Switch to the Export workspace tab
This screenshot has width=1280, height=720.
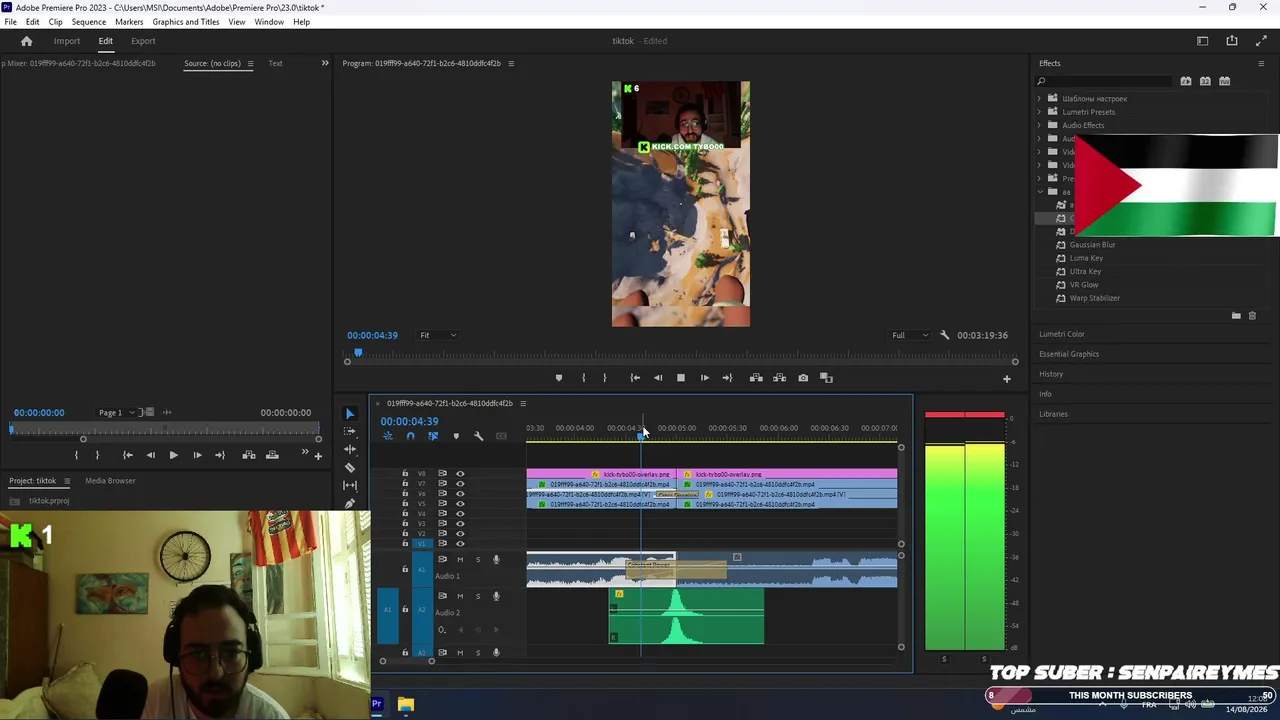coord(143,41)
